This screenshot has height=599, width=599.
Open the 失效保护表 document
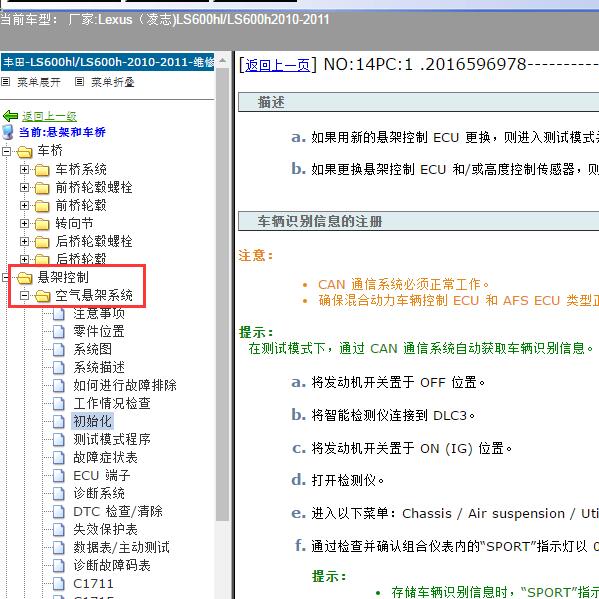(x=105, y=529)
